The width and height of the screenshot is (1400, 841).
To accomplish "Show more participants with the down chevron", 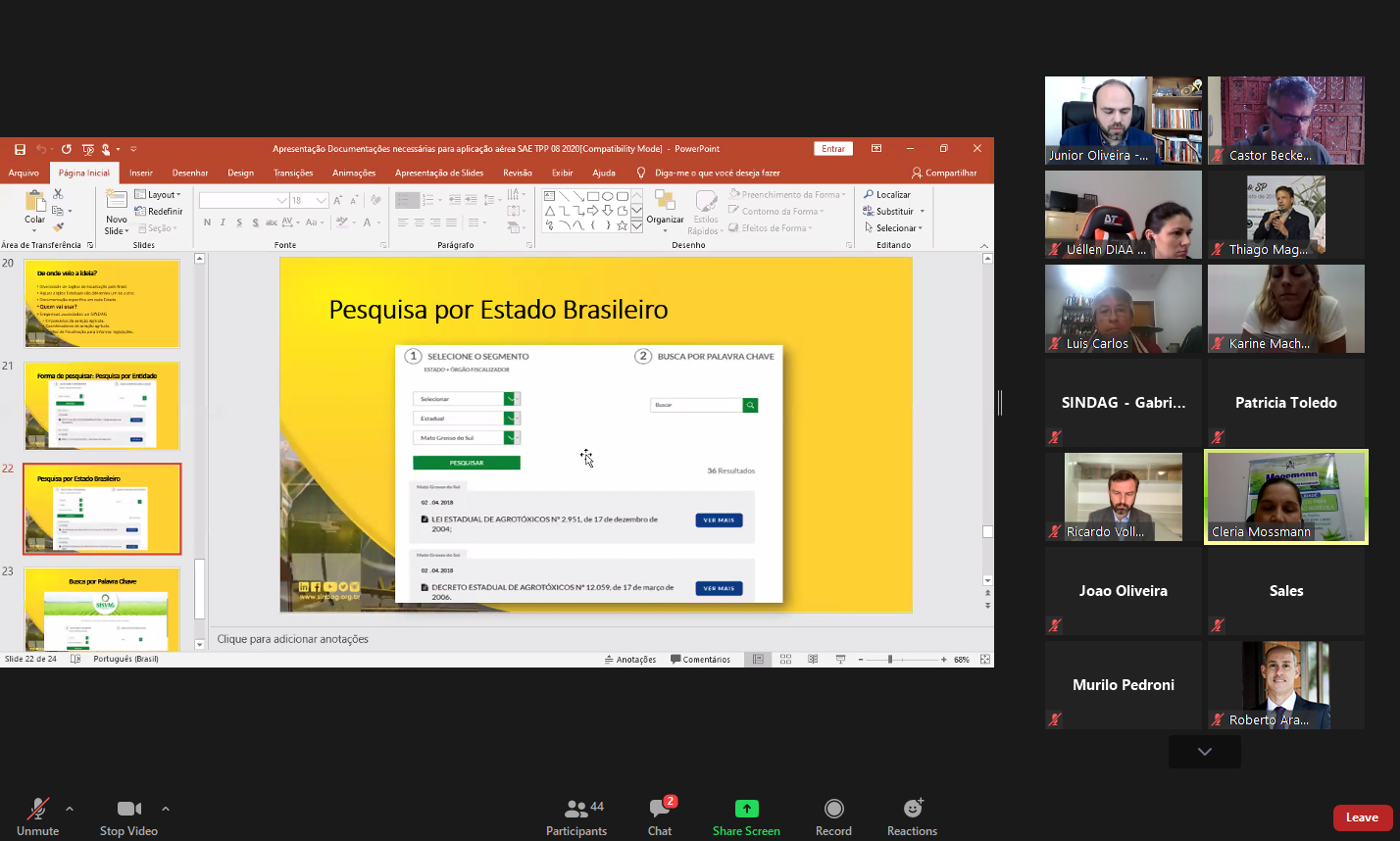I will pyautogui.click(x=1204, y=752).
